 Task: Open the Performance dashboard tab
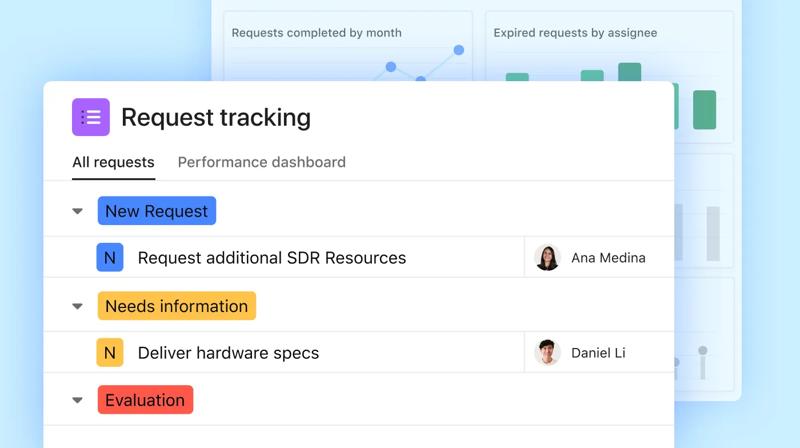[261, 162]
